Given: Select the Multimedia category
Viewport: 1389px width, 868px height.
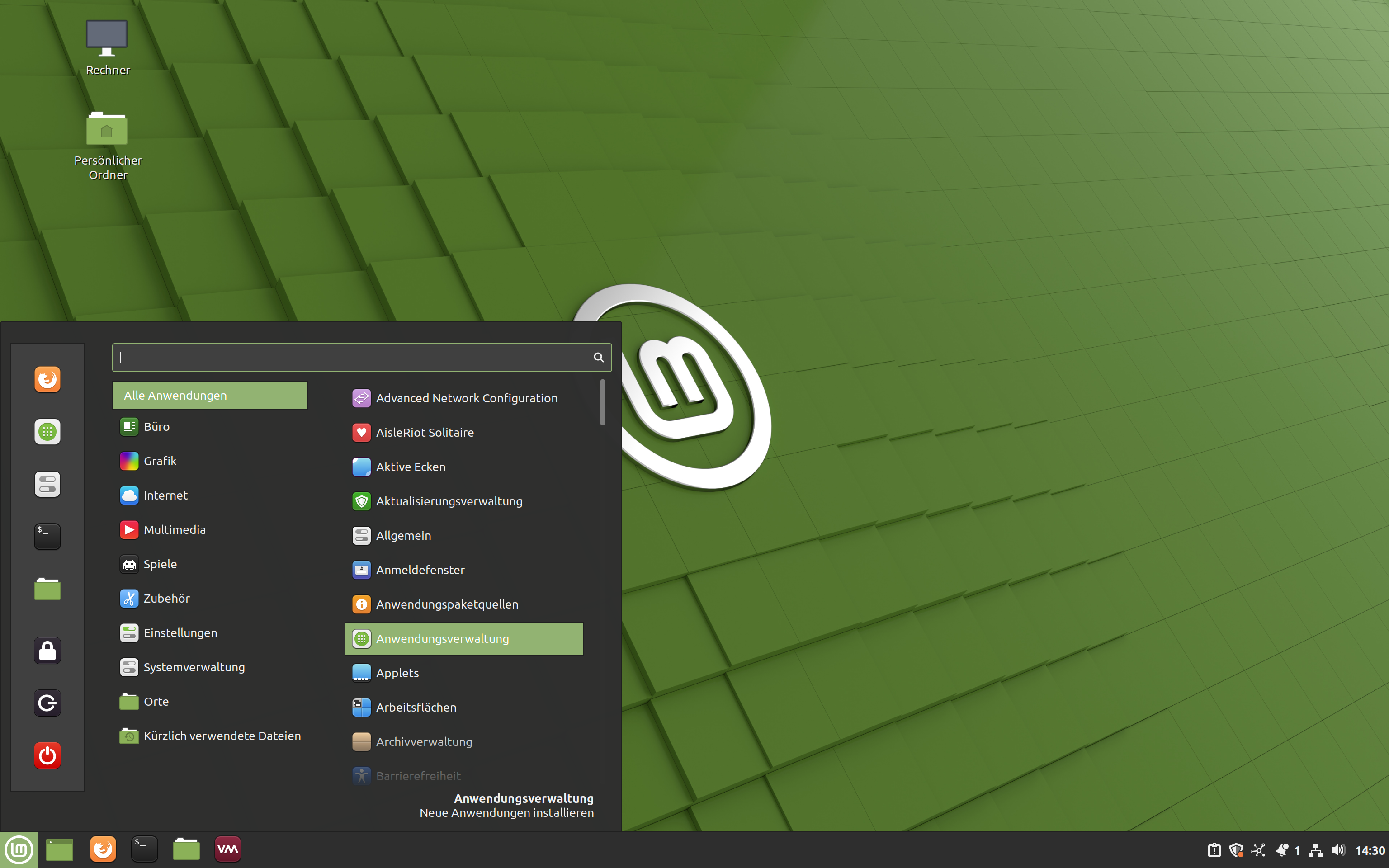Looking at the screenshot, I should [175, 530].
